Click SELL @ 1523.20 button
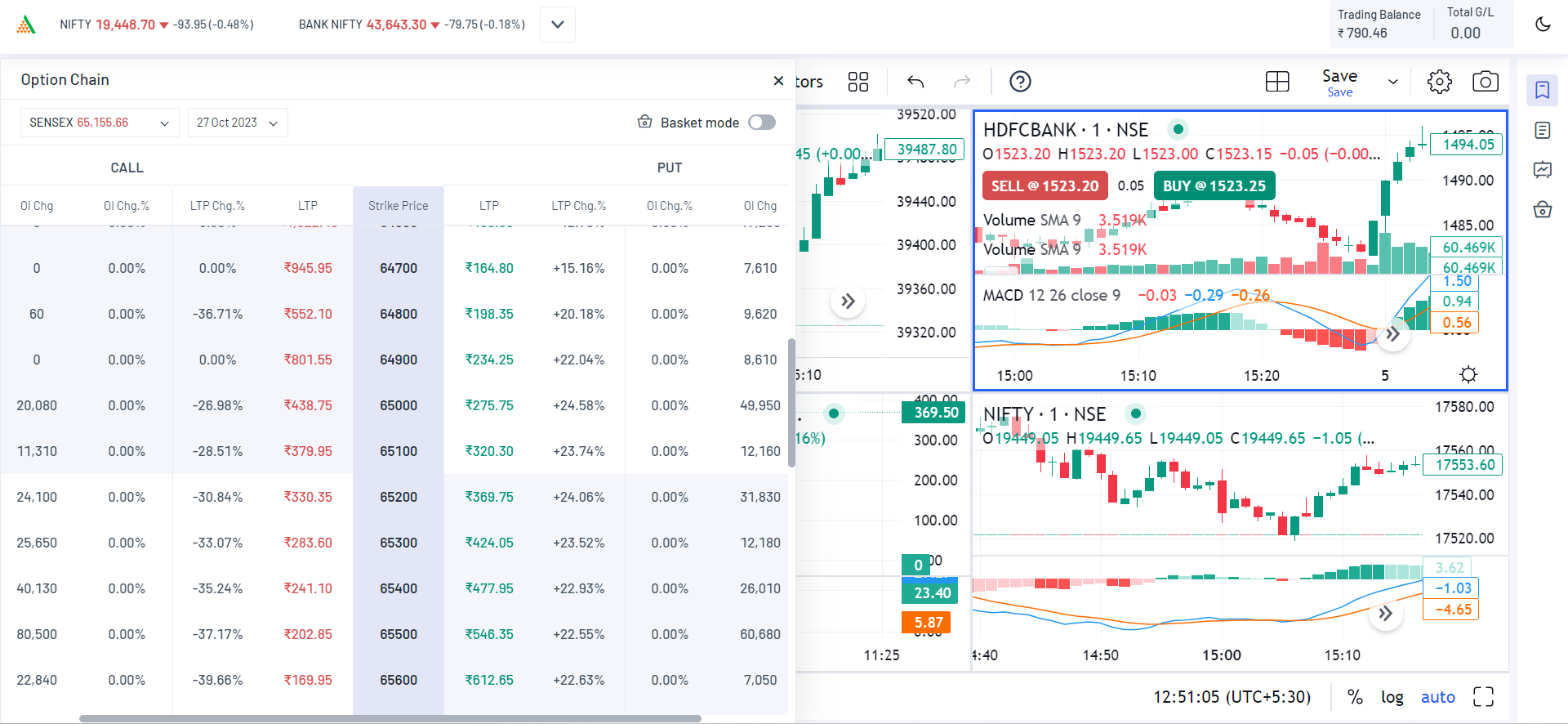The width and height of the screenshot is (1568, 724). click(x=1045, y=186)
